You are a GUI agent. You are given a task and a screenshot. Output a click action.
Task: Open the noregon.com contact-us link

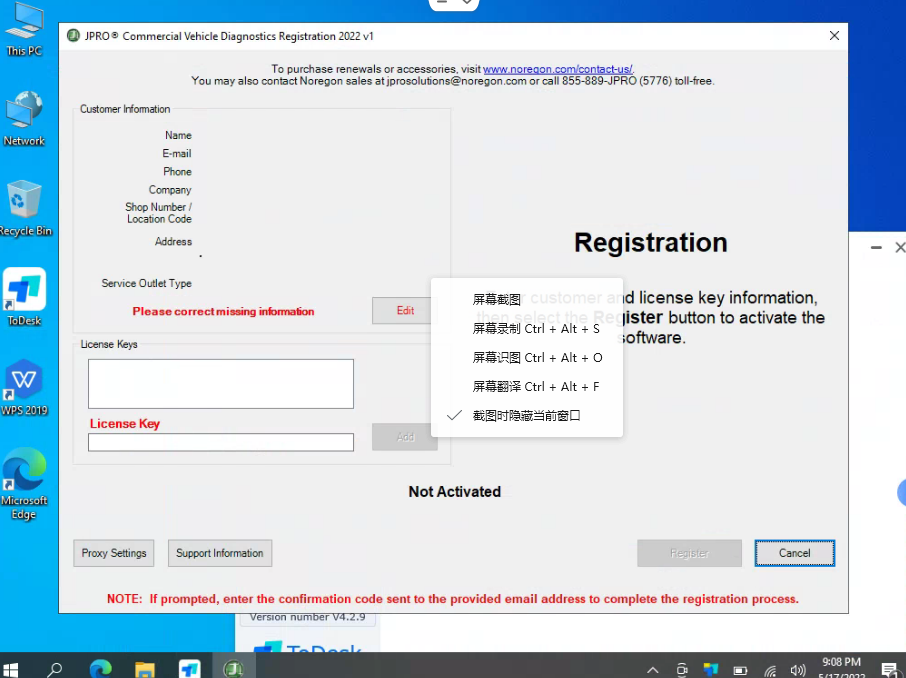pyautogui.click(x=558, y=69)
